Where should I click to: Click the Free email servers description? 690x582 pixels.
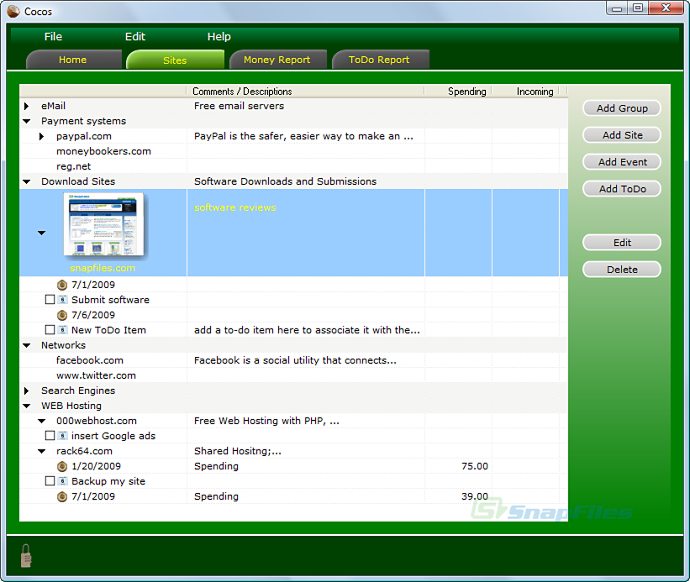coord(239,106)
